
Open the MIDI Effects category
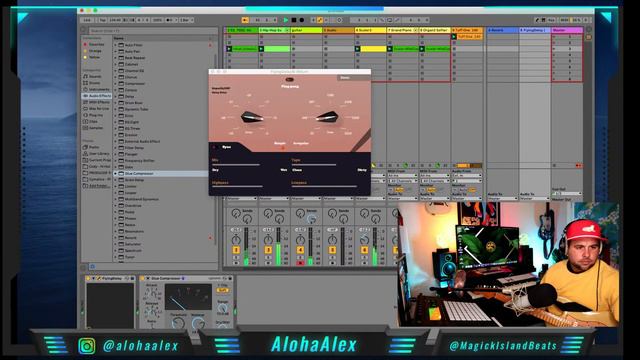(99, 102)
